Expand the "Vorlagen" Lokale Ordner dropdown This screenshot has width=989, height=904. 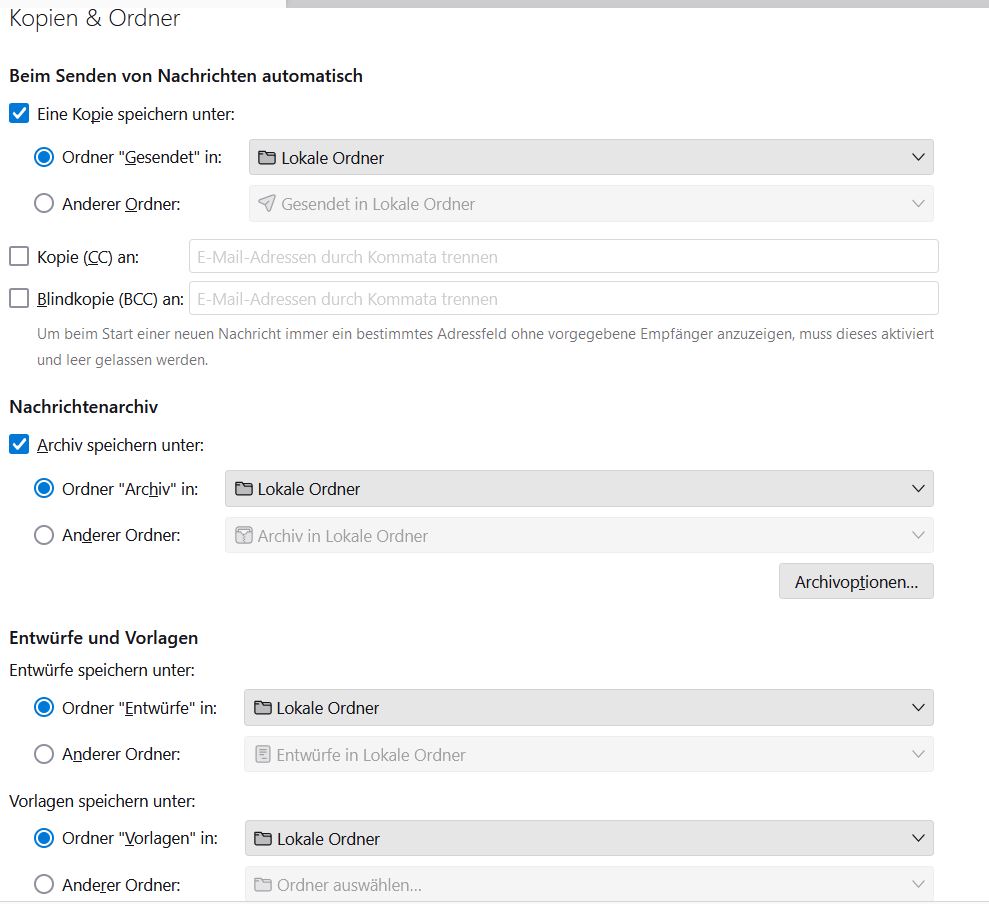click(589, 838)
